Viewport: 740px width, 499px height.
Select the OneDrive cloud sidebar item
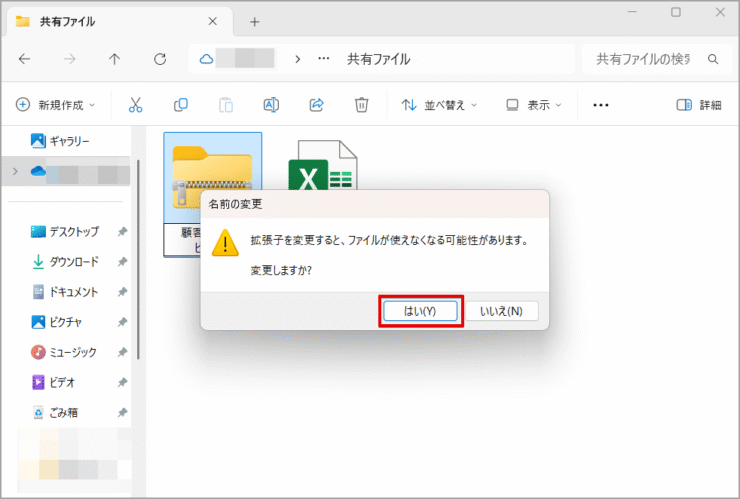(x=38, y=171)
